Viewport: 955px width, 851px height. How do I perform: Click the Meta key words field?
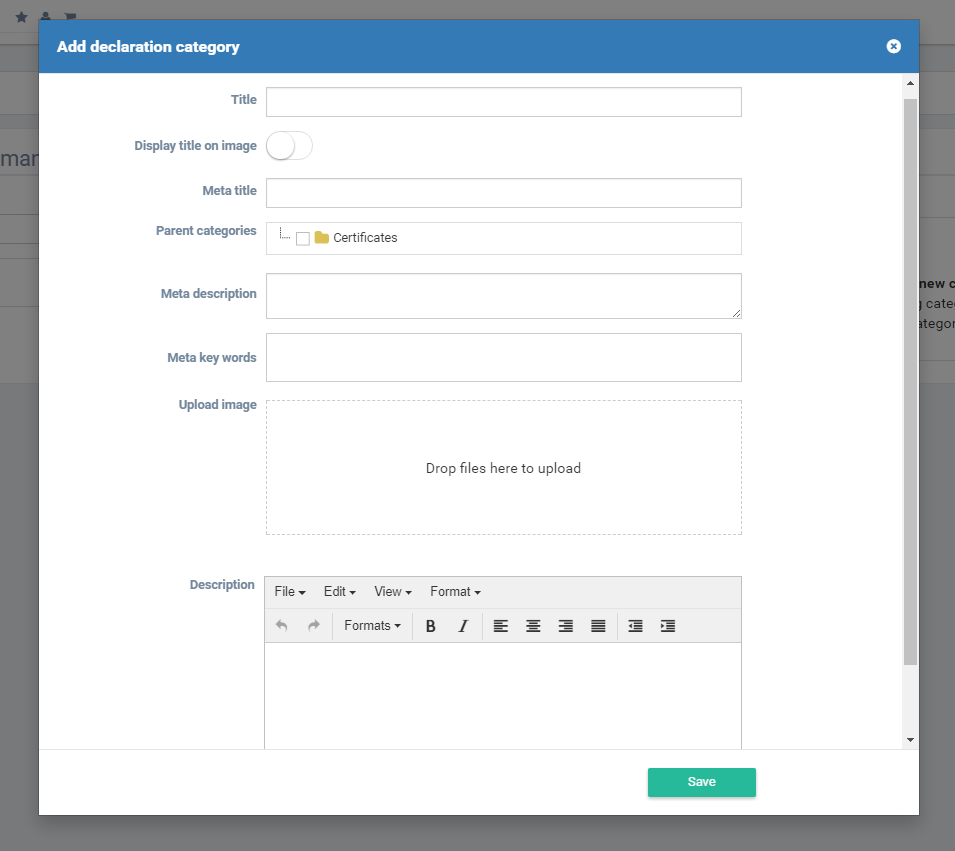pos(504,358)
